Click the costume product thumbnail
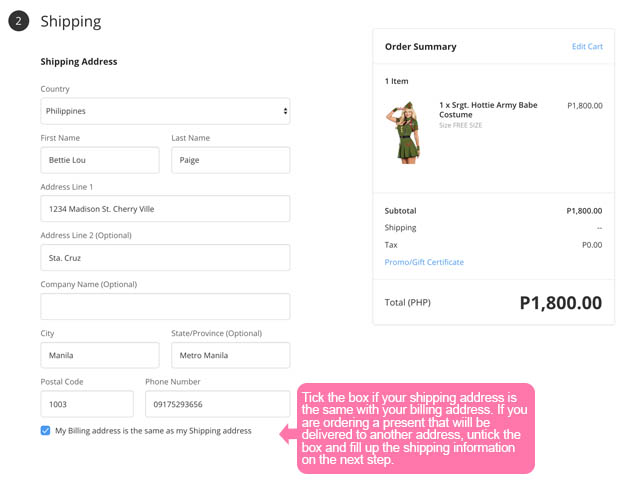 click(403, 132)
